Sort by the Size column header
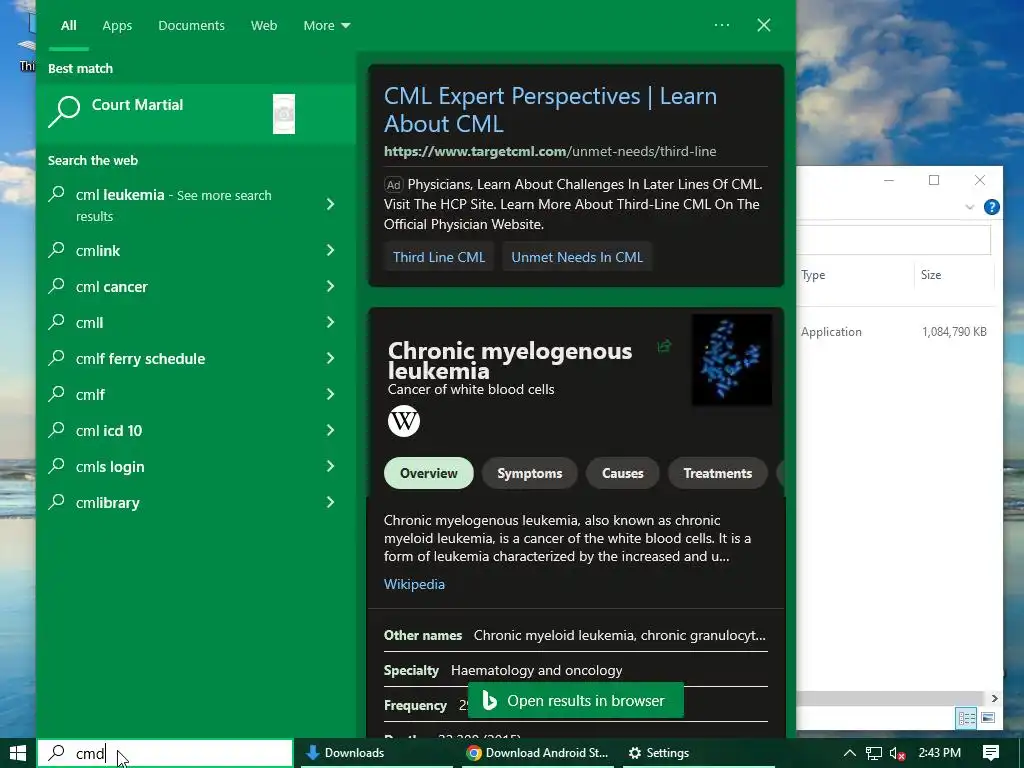This screenshot has width=1024, height=768. [931, 275]
